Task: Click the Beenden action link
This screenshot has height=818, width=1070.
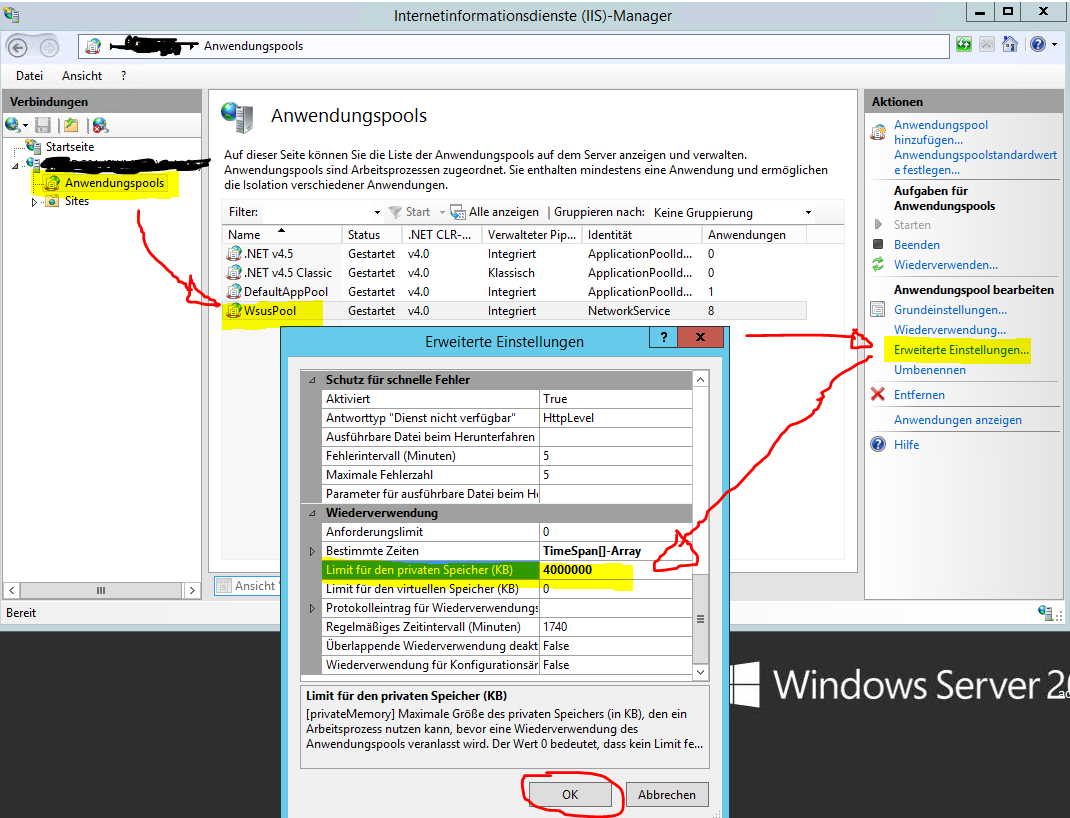Action: [x=916, y=244]
